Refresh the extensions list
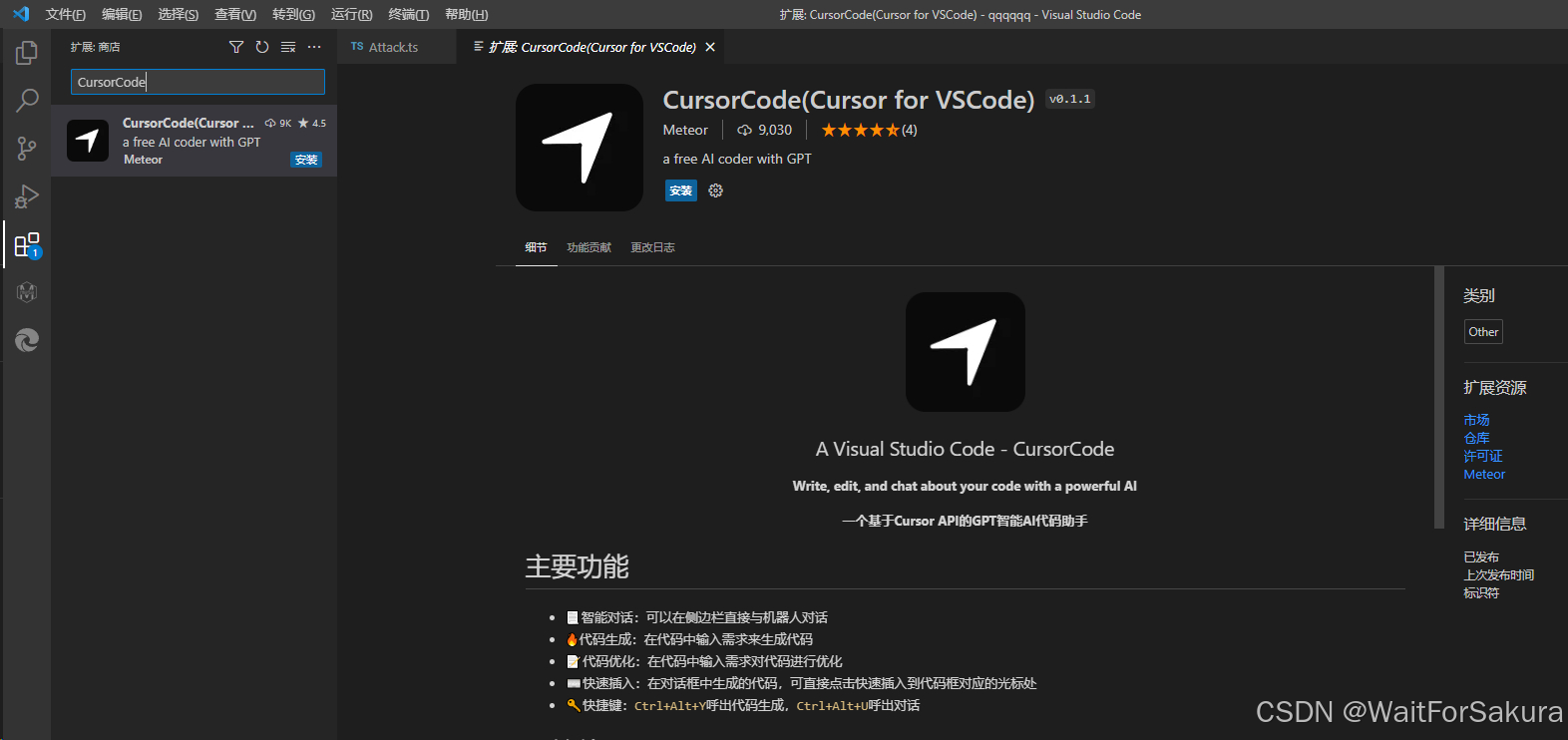The width and height of the screenshot is (1568, 740). [262, 47]
